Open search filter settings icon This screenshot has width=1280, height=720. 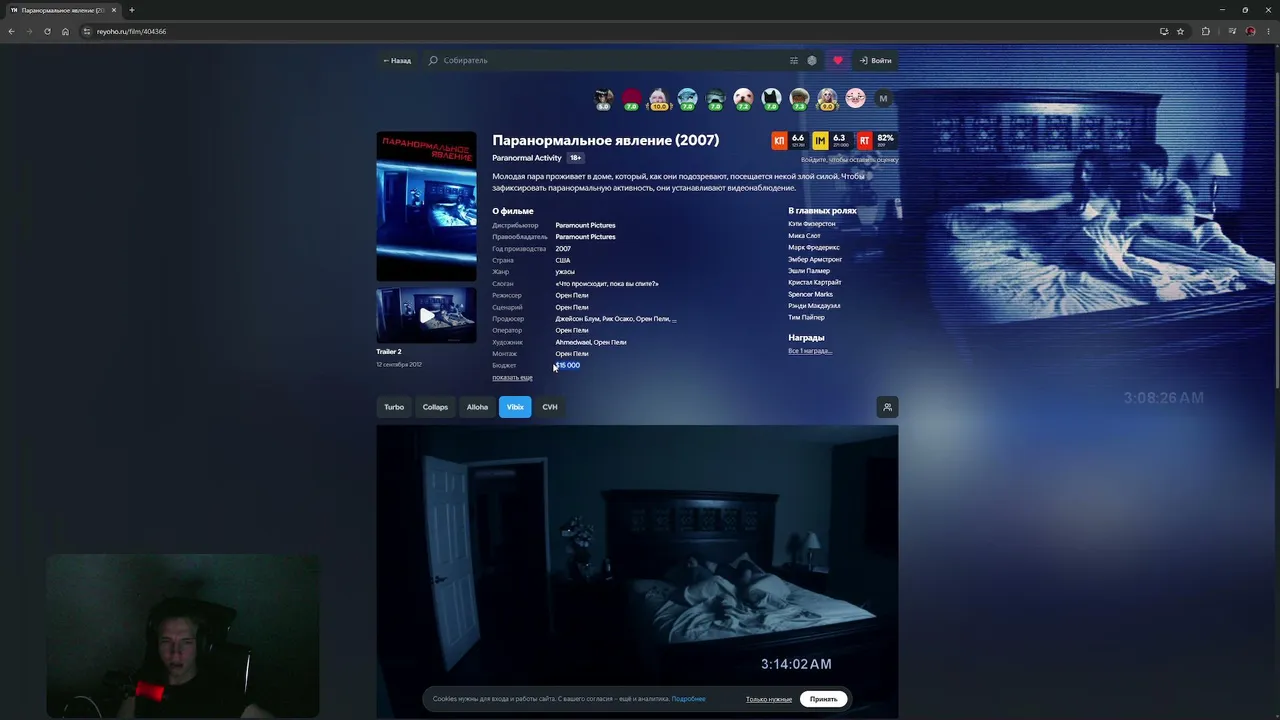(794, 60)
